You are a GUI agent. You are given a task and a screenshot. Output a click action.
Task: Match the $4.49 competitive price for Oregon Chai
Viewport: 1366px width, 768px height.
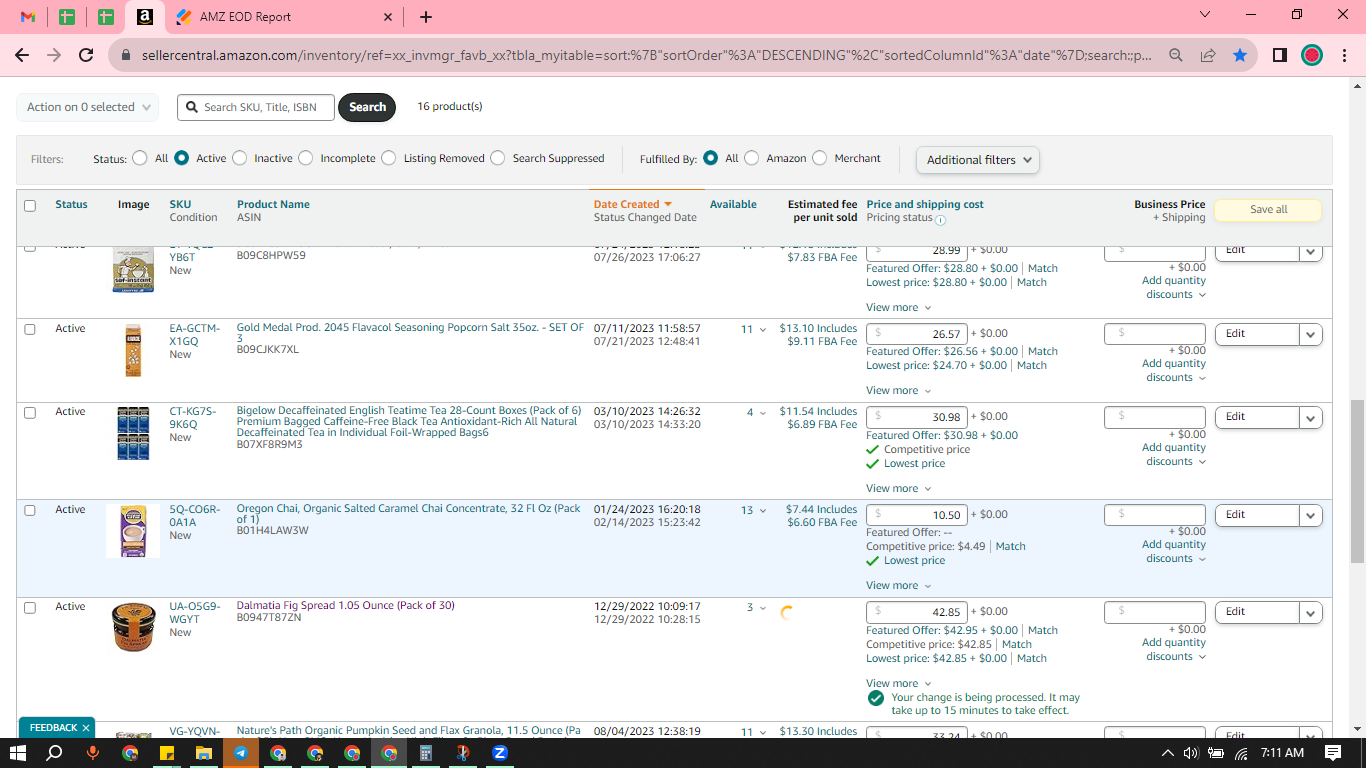[x=1010, y=547]
